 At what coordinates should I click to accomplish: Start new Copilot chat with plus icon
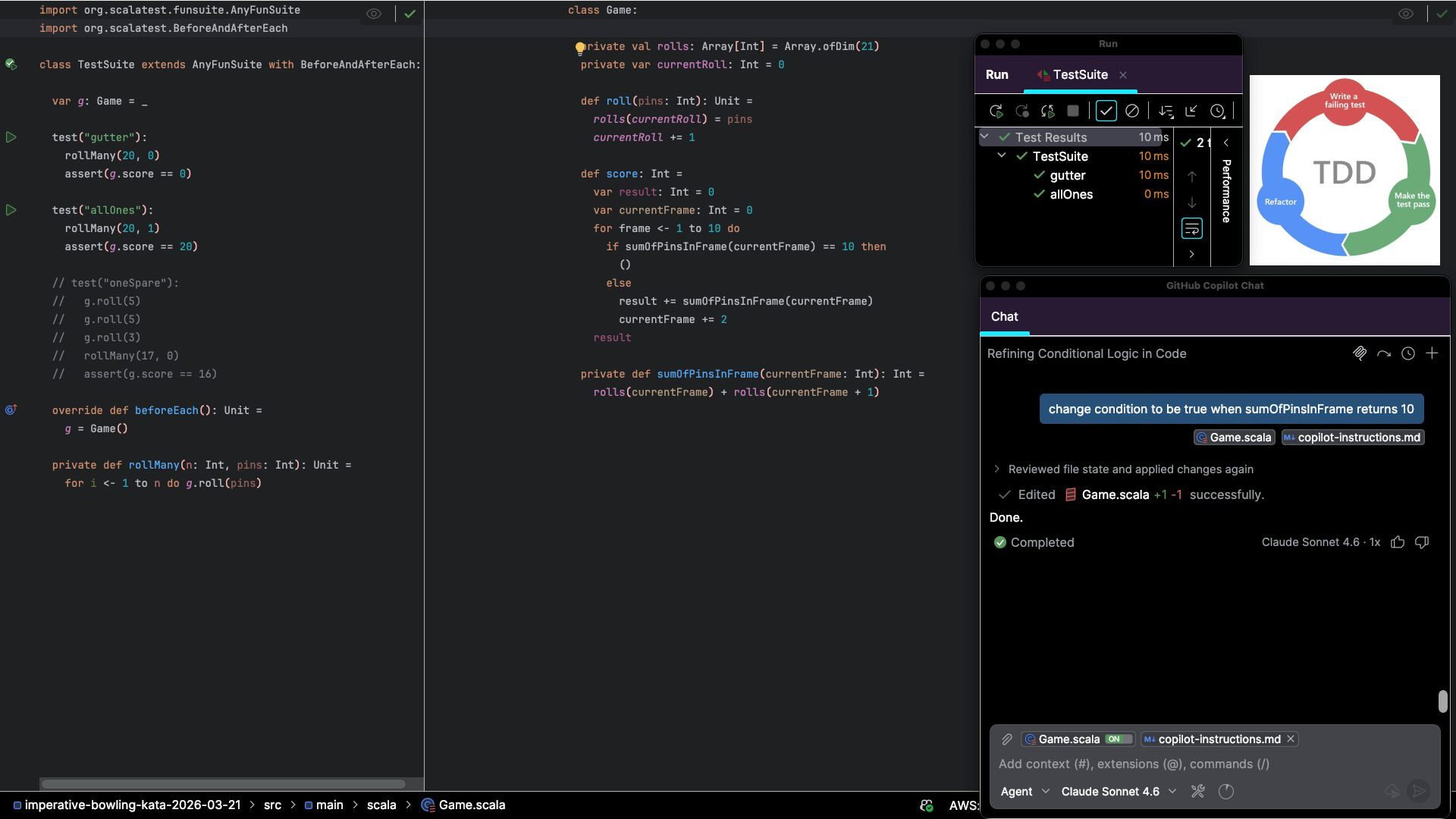(x=1432, y=353)
